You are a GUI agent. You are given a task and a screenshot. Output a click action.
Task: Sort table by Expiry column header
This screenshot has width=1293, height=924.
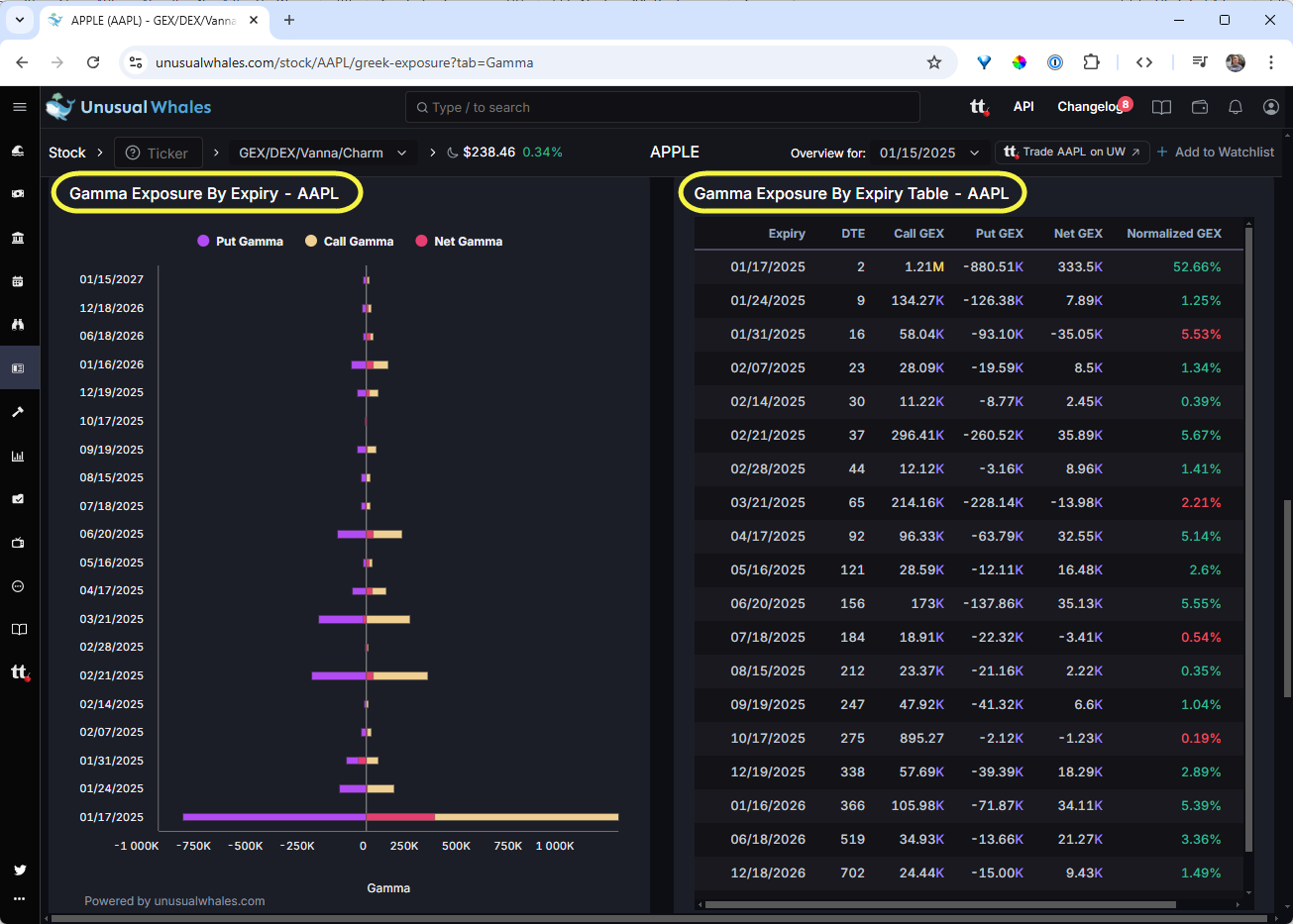coord(787,234)
